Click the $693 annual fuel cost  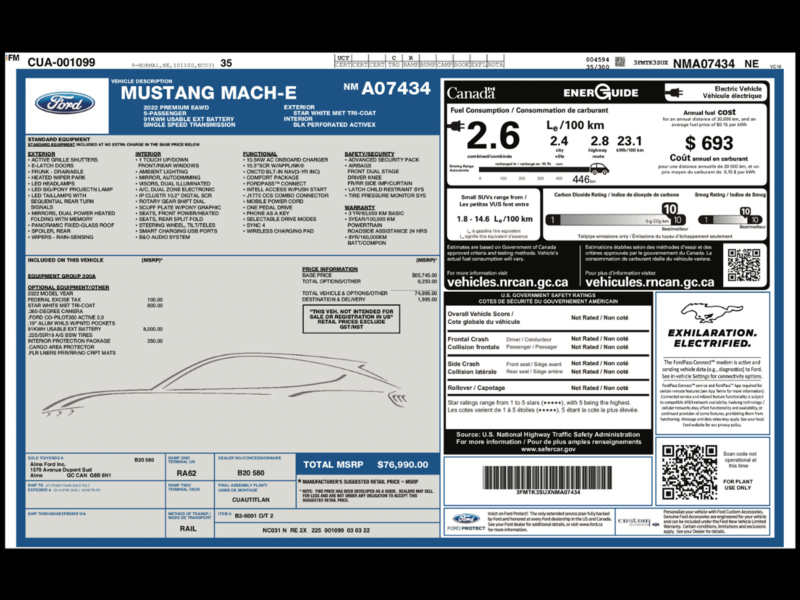point(709,143)
